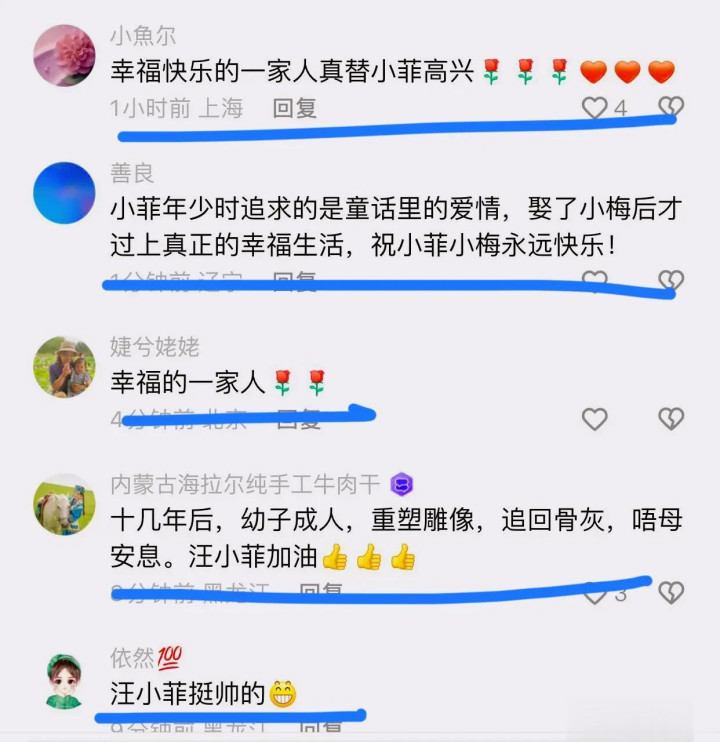Dislike 婕兮姥姥's comment broken heart icon
The height and width of the screenshot is (742, 720).
click(x=671, y=419)
